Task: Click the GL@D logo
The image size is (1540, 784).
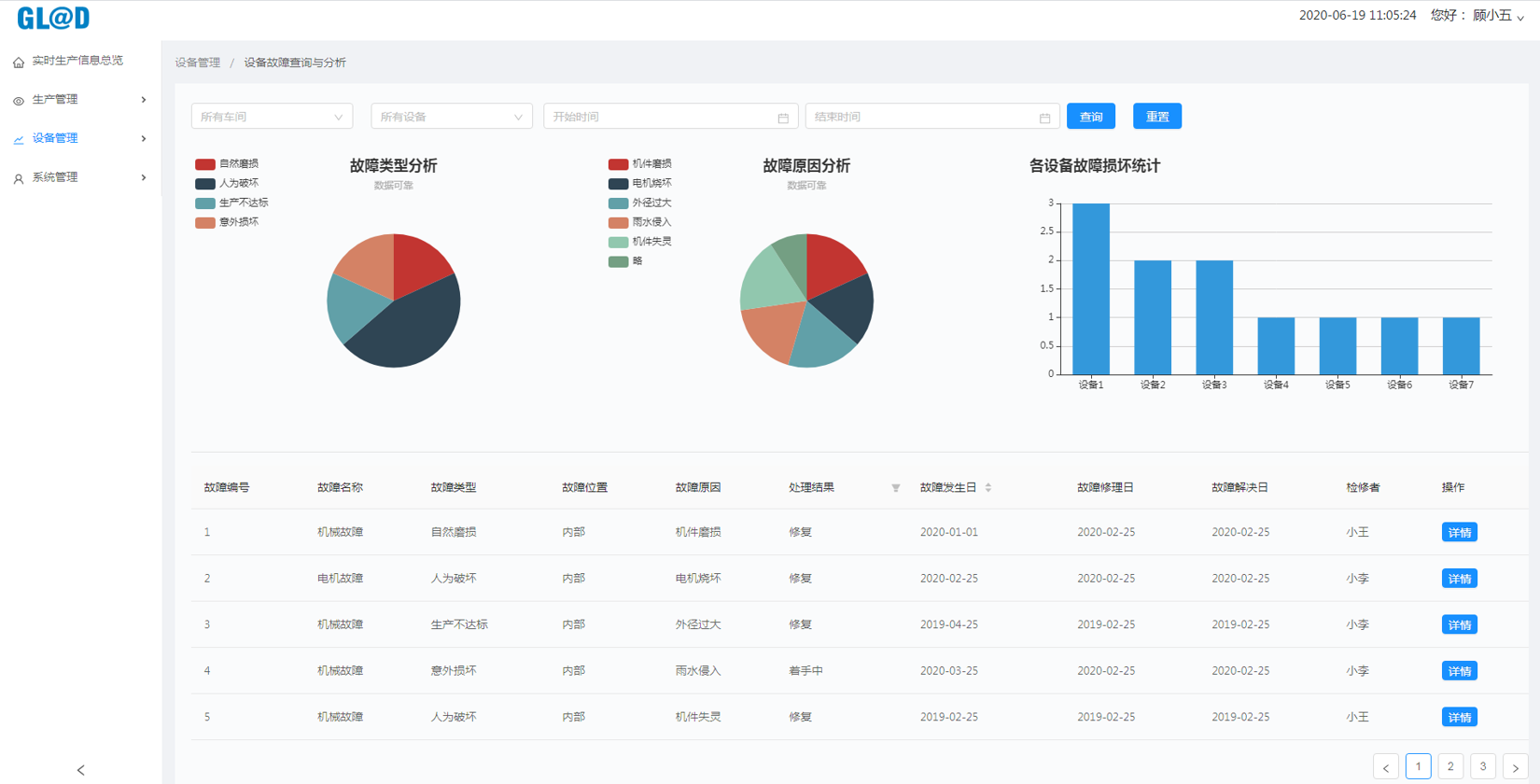Action: pos(53,18)
